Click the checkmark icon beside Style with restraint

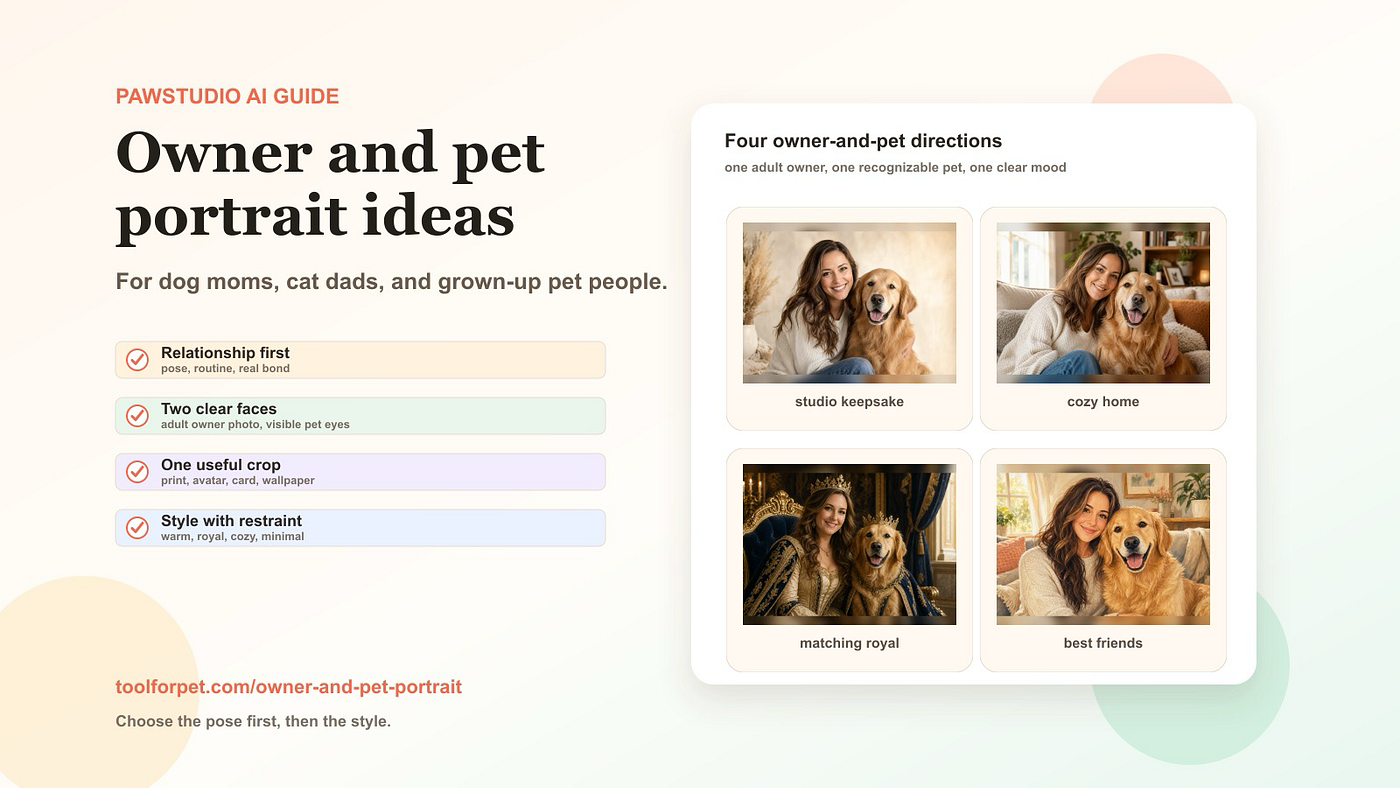pyautogui.click(x=137, y=528)
